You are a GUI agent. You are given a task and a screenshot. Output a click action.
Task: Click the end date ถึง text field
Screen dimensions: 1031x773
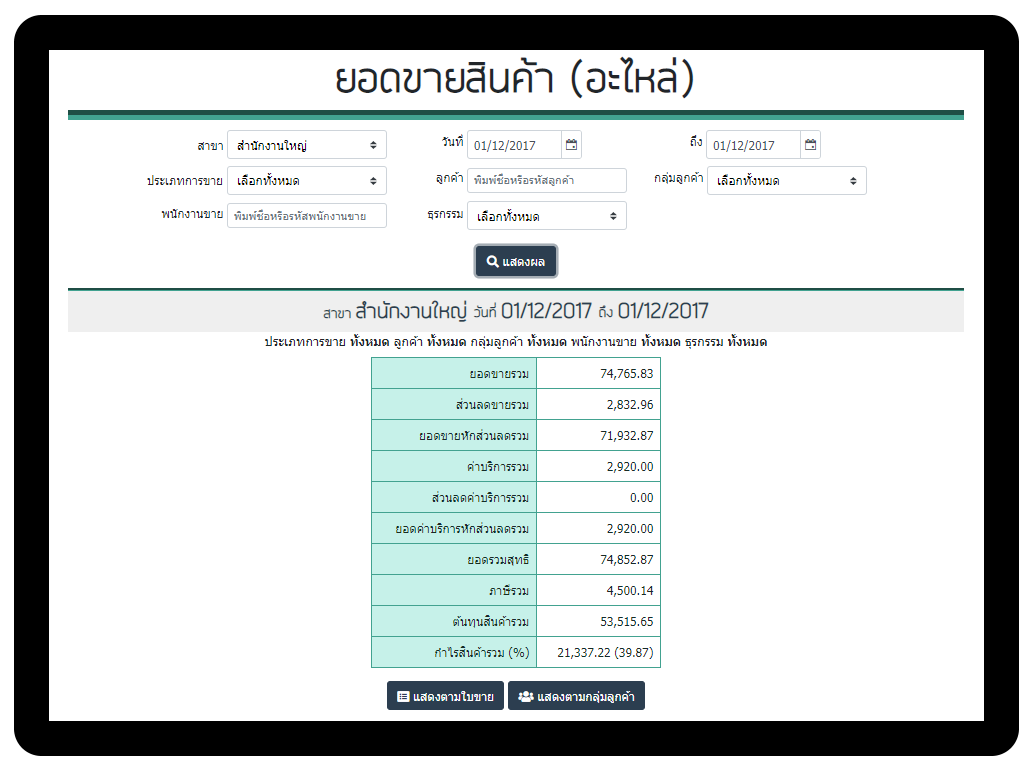pos(753,145)
